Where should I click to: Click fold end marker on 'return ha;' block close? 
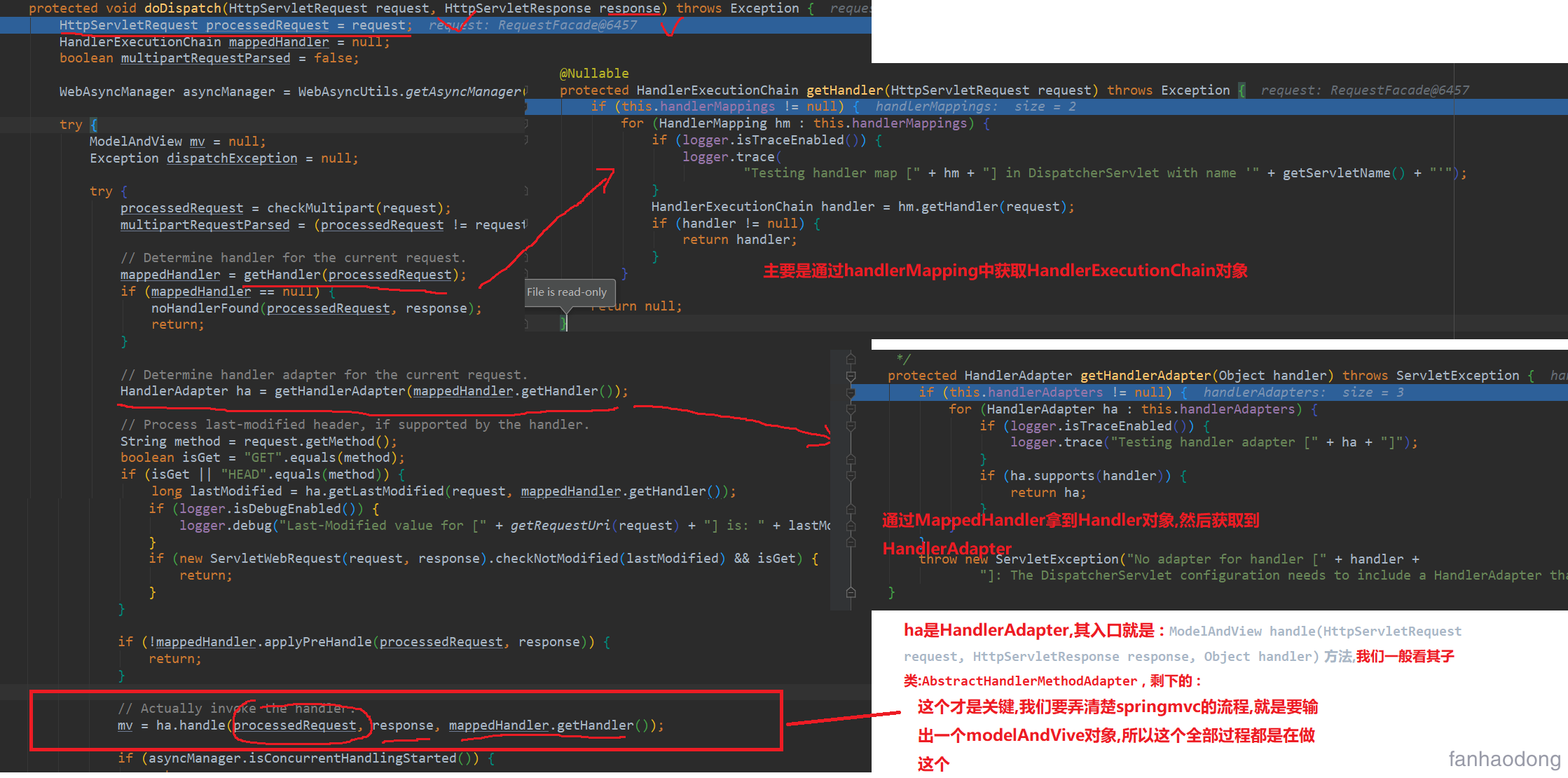coord(851,509)
